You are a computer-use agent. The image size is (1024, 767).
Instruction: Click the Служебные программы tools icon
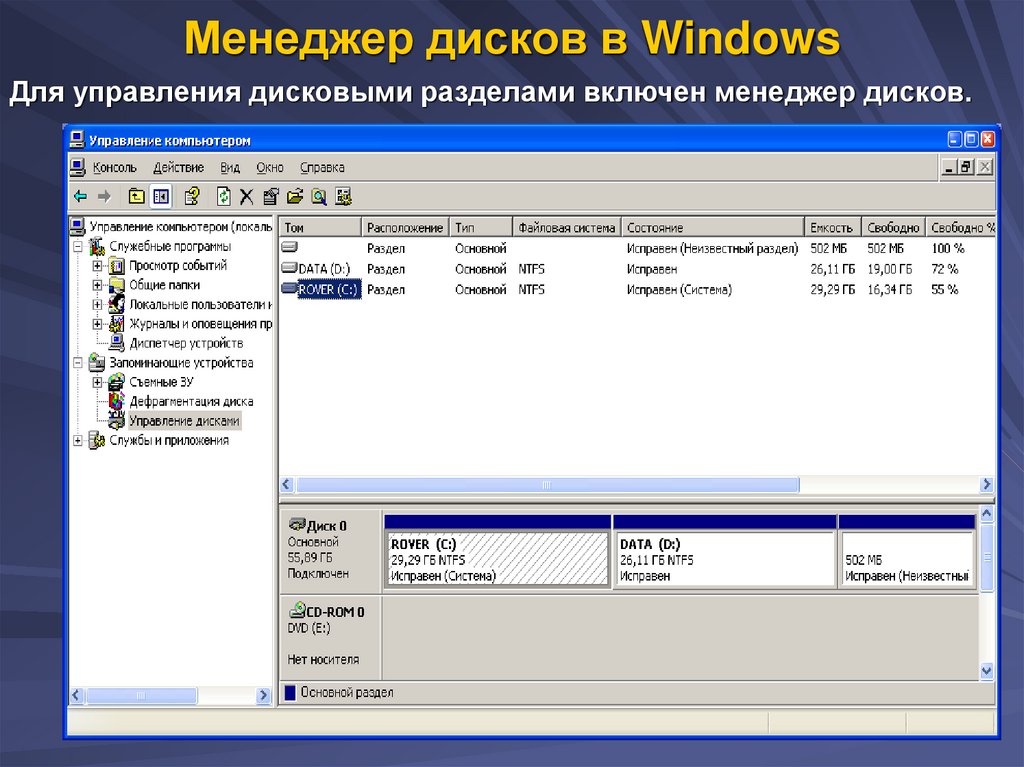pos(97,246)
